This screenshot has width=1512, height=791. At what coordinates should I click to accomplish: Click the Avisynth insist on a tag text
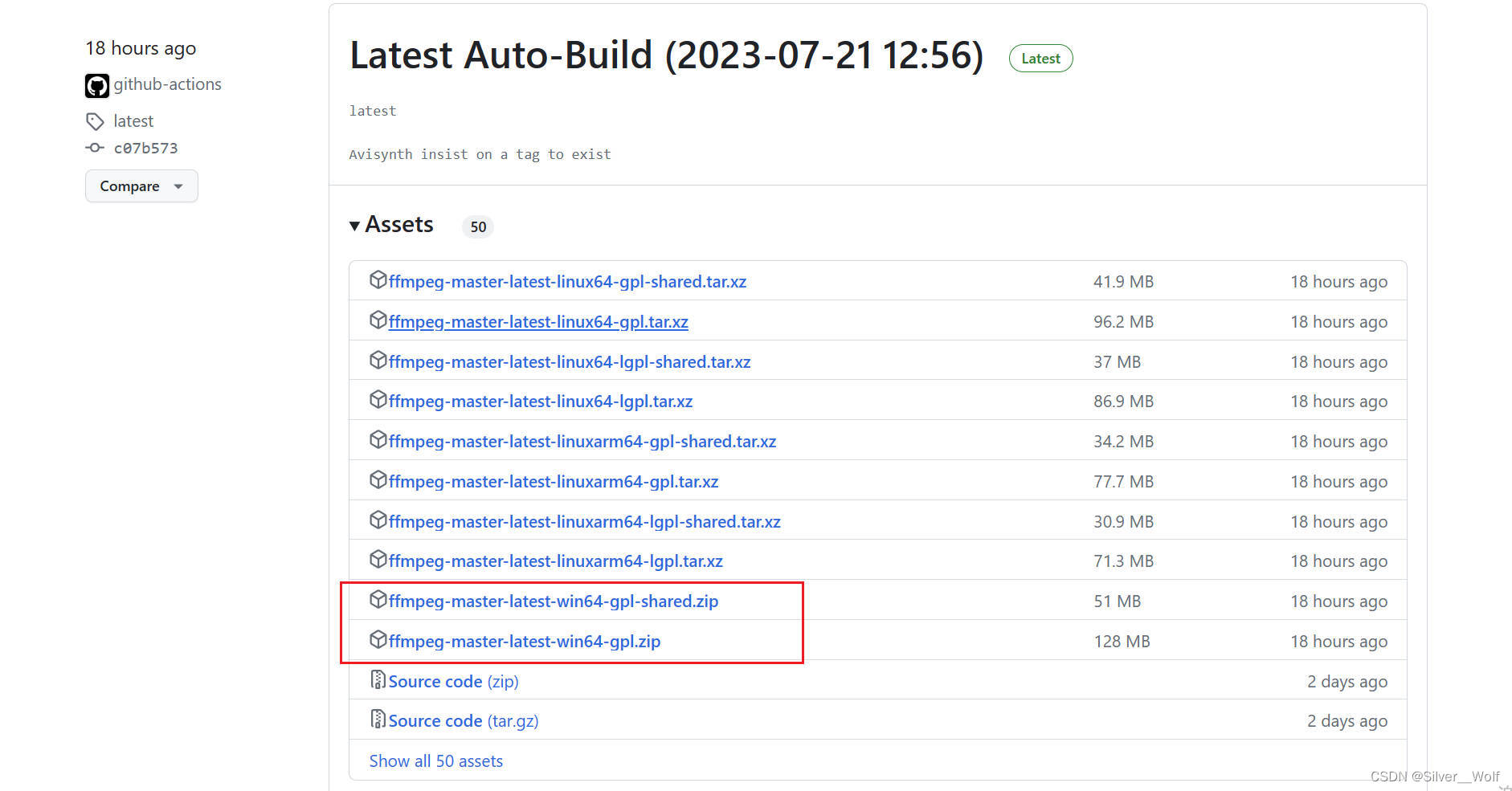click(x=480, y=154)
